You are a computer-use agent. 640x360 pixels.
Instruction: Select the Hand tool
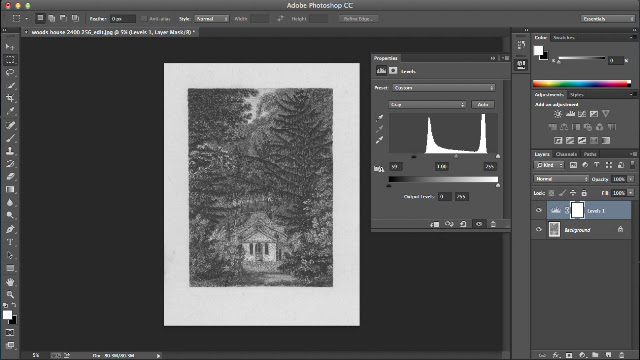(x=10, y=282)
